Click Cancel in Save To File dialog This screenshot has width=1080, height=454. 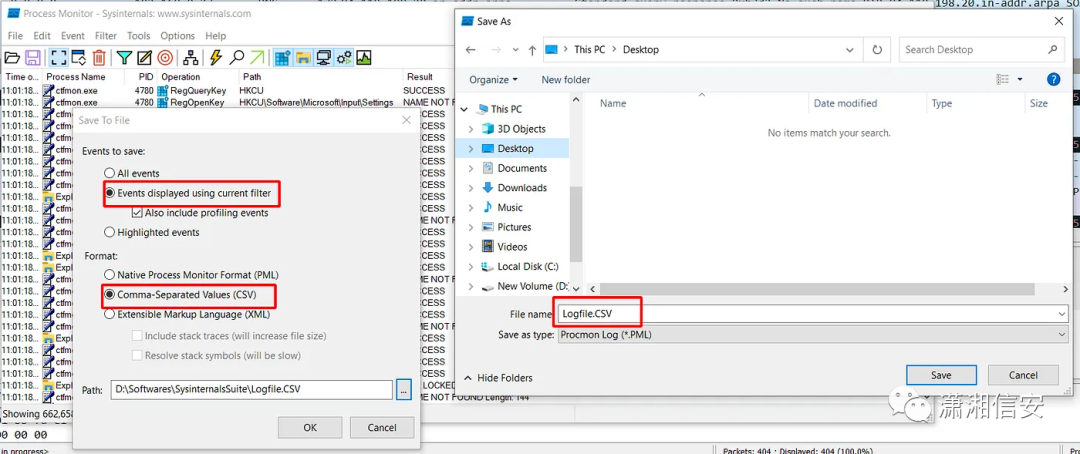tap(382, 427)
